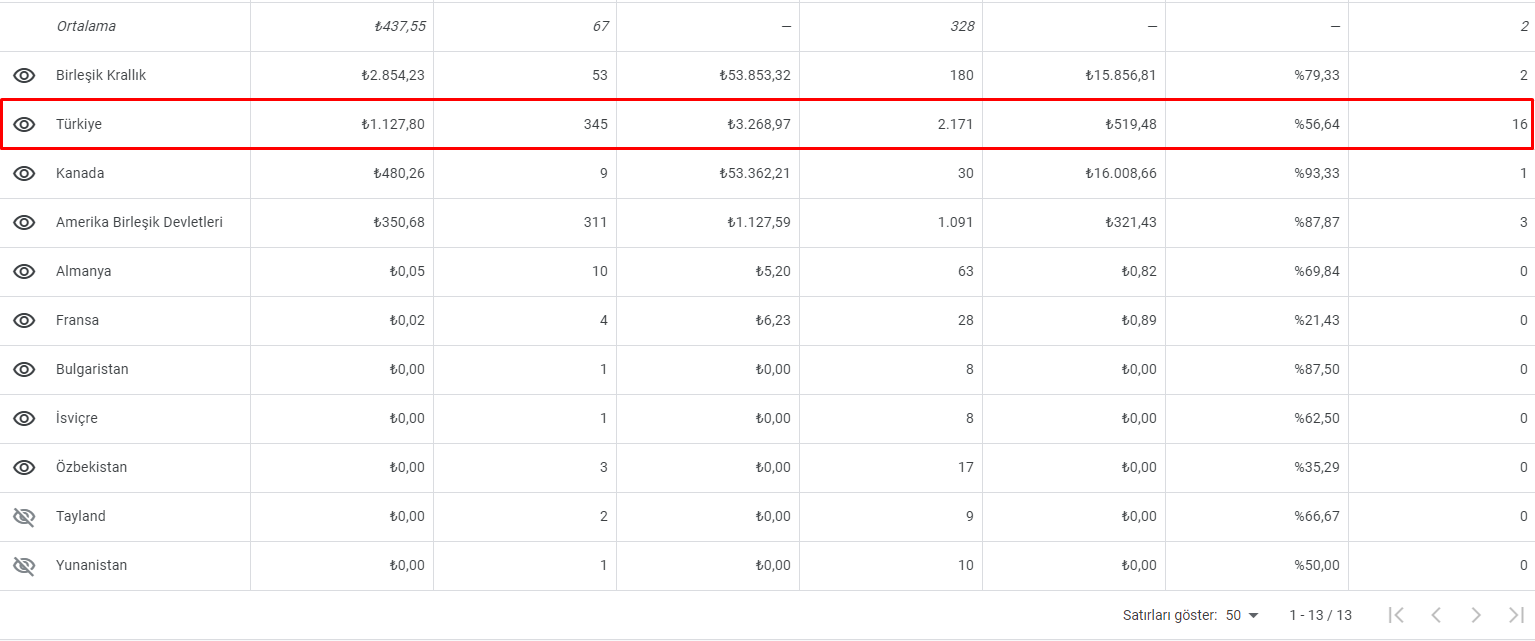Click the Almanya visibility eye icon
Screen dimensions: 1535x641
click(x=24, y=271)
